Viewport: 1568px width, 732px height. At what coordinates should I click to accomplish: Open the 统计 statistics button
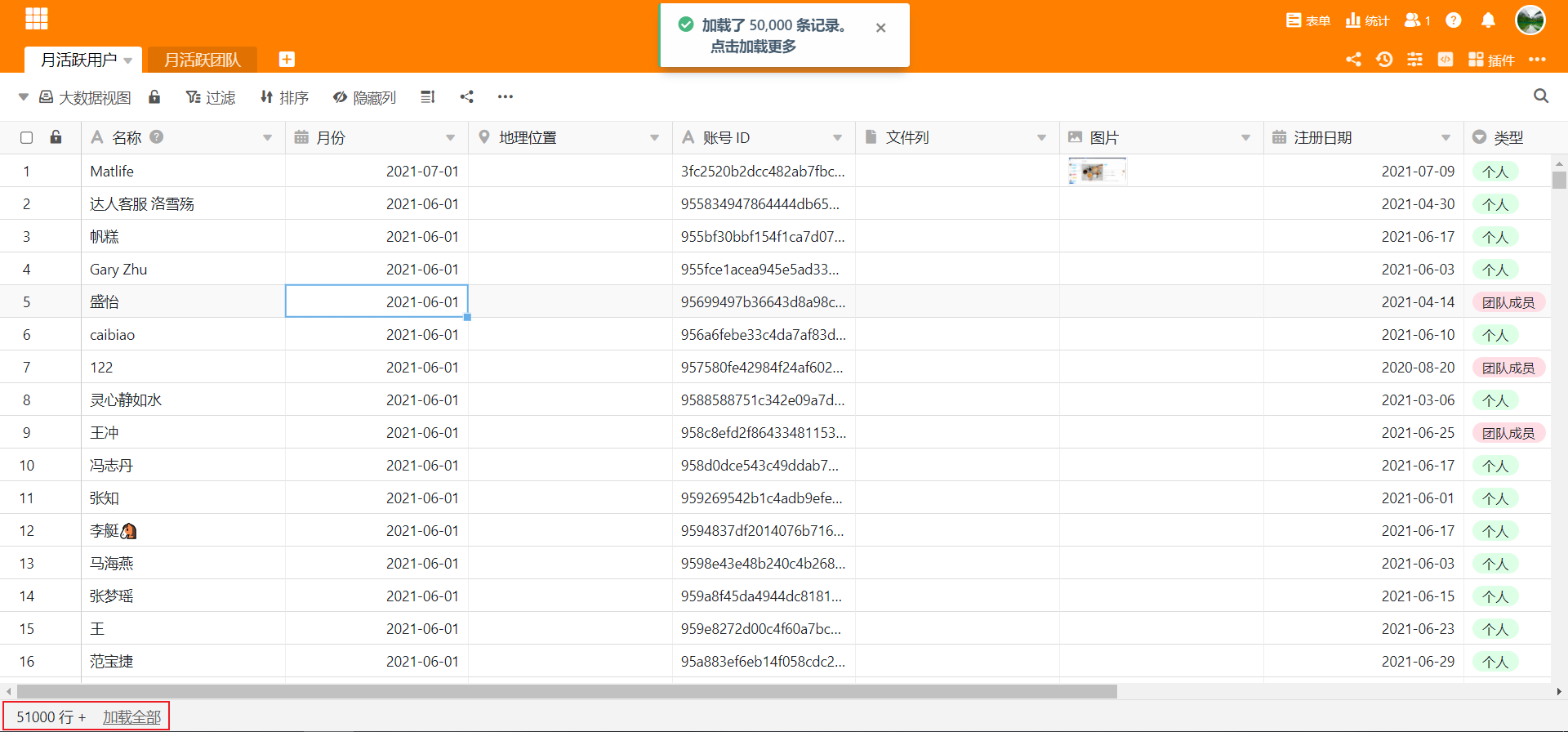point(1367,20)
